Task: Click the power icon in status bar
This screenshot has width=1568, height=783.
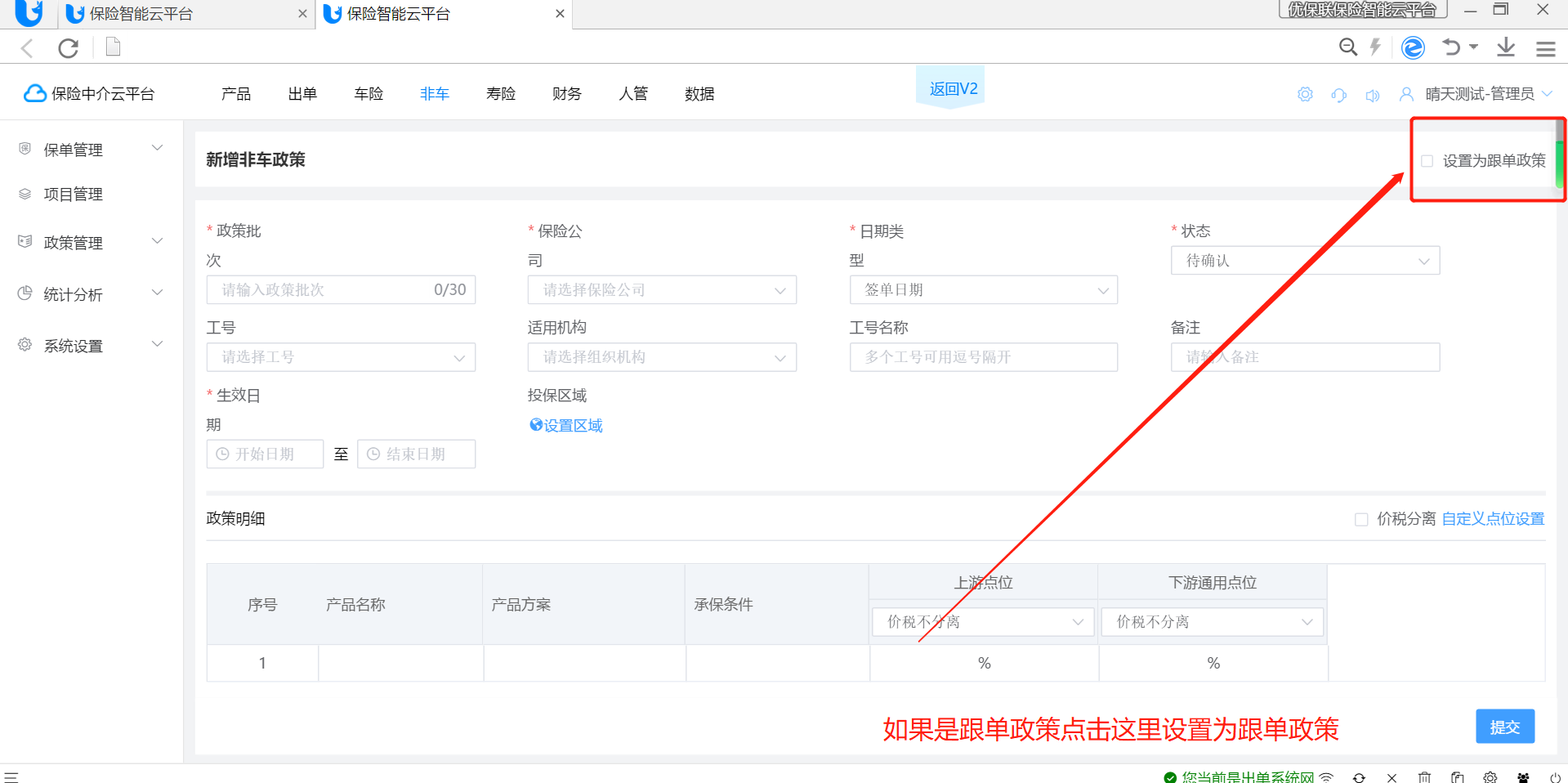Action: (x=1555, y=777)
